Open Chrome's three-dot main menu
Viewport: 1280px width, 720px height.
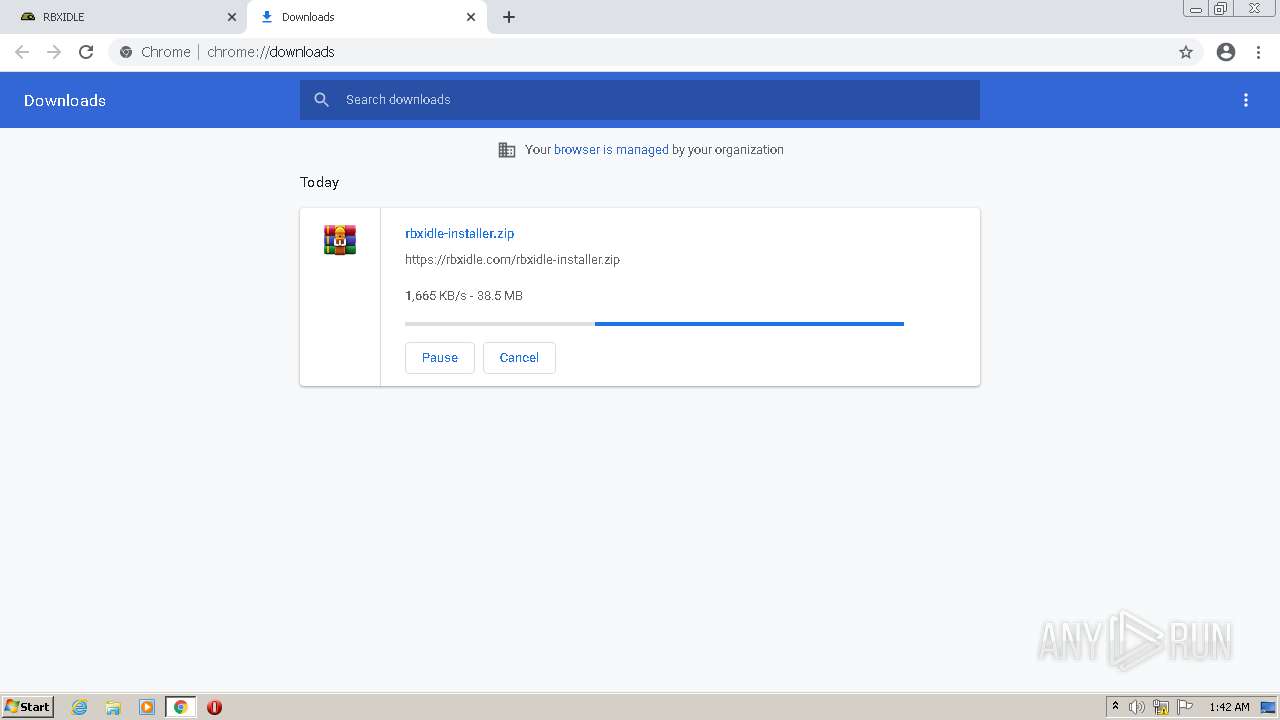(x=1259, y=52)
